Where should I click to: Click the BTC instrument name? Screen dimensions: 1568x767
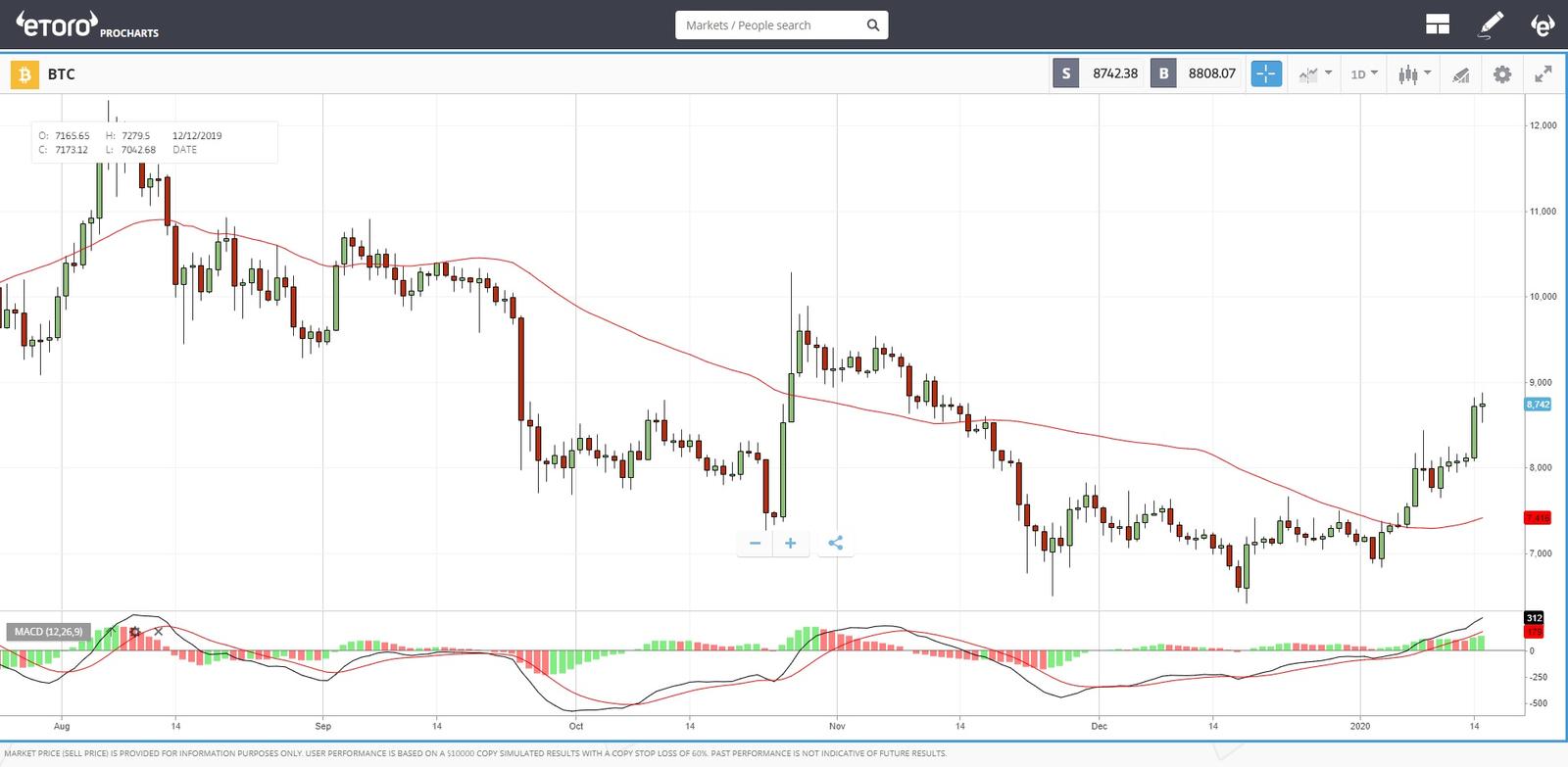point(61,73)
